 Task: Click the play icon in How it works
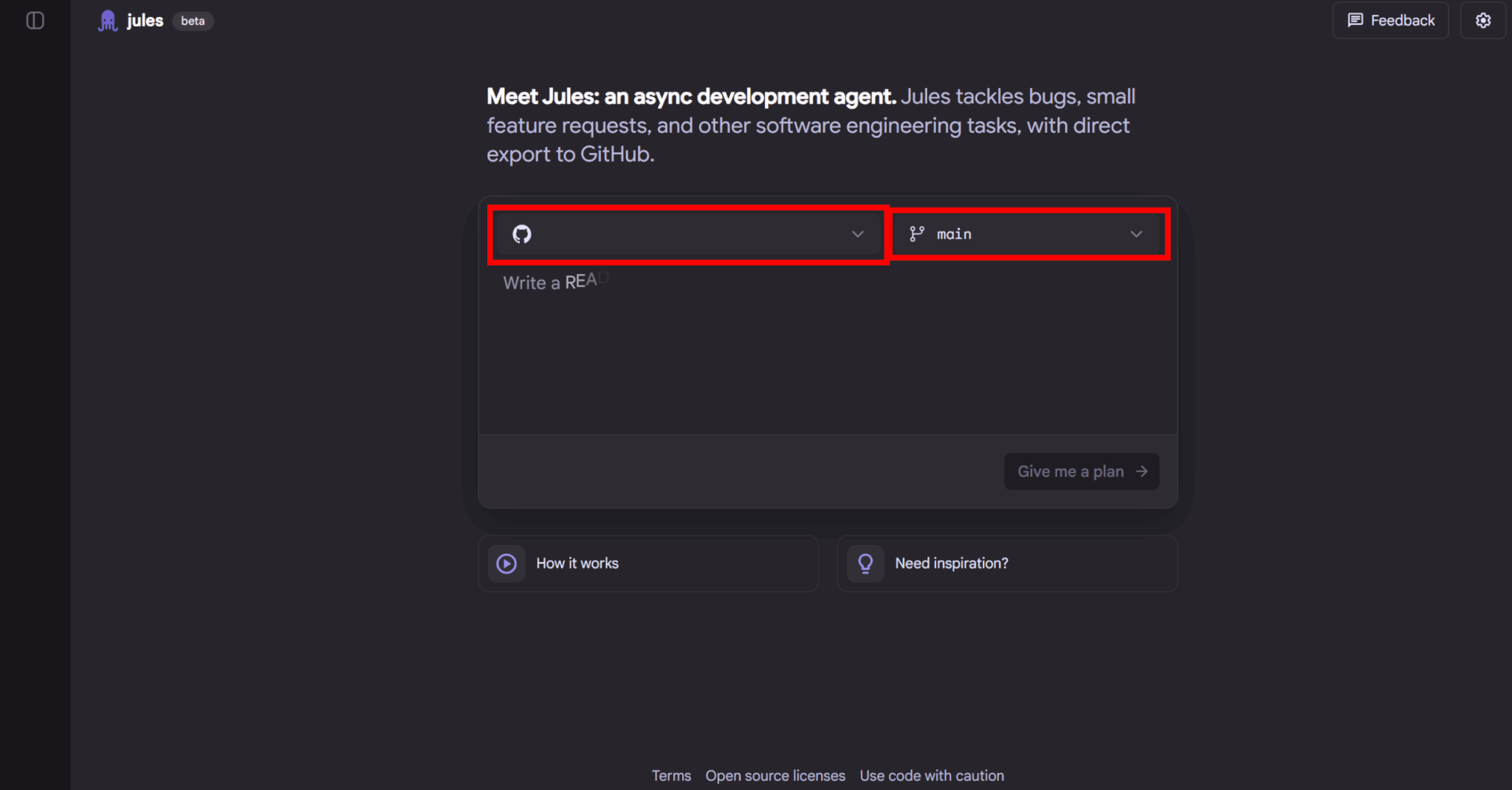(506, 563)
